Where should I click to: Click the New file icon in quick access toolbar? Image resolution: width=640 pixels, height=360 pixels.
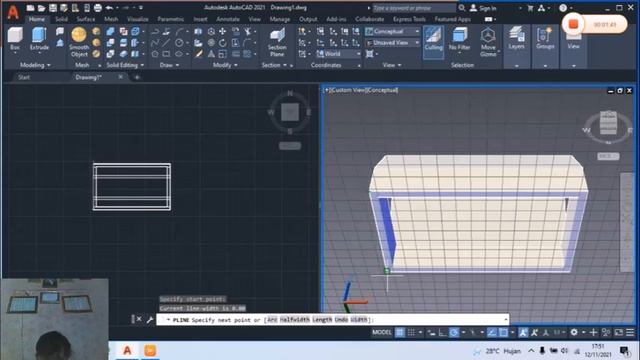[x=31, y=8]
